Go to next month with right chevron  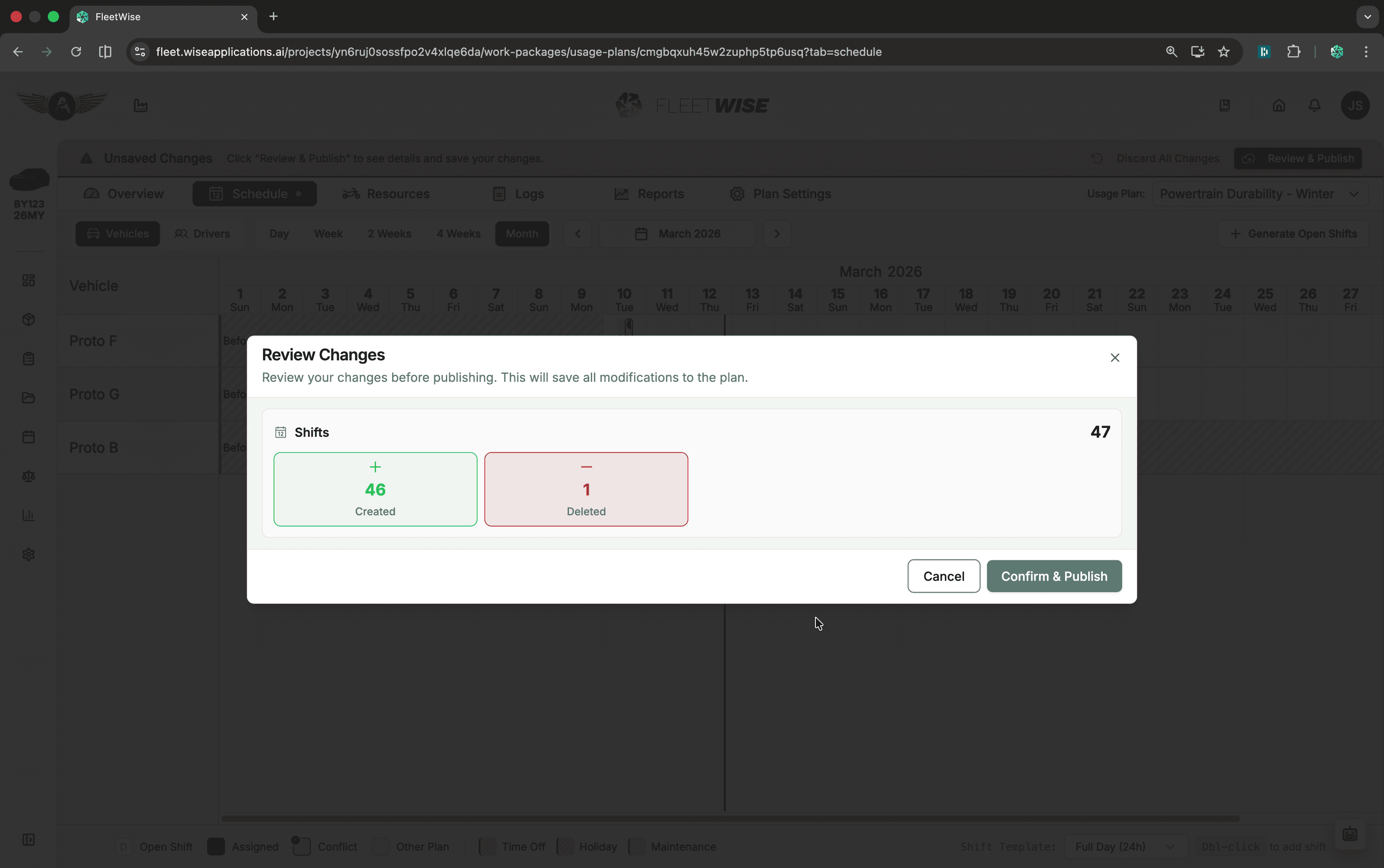[x=777, y=234]
